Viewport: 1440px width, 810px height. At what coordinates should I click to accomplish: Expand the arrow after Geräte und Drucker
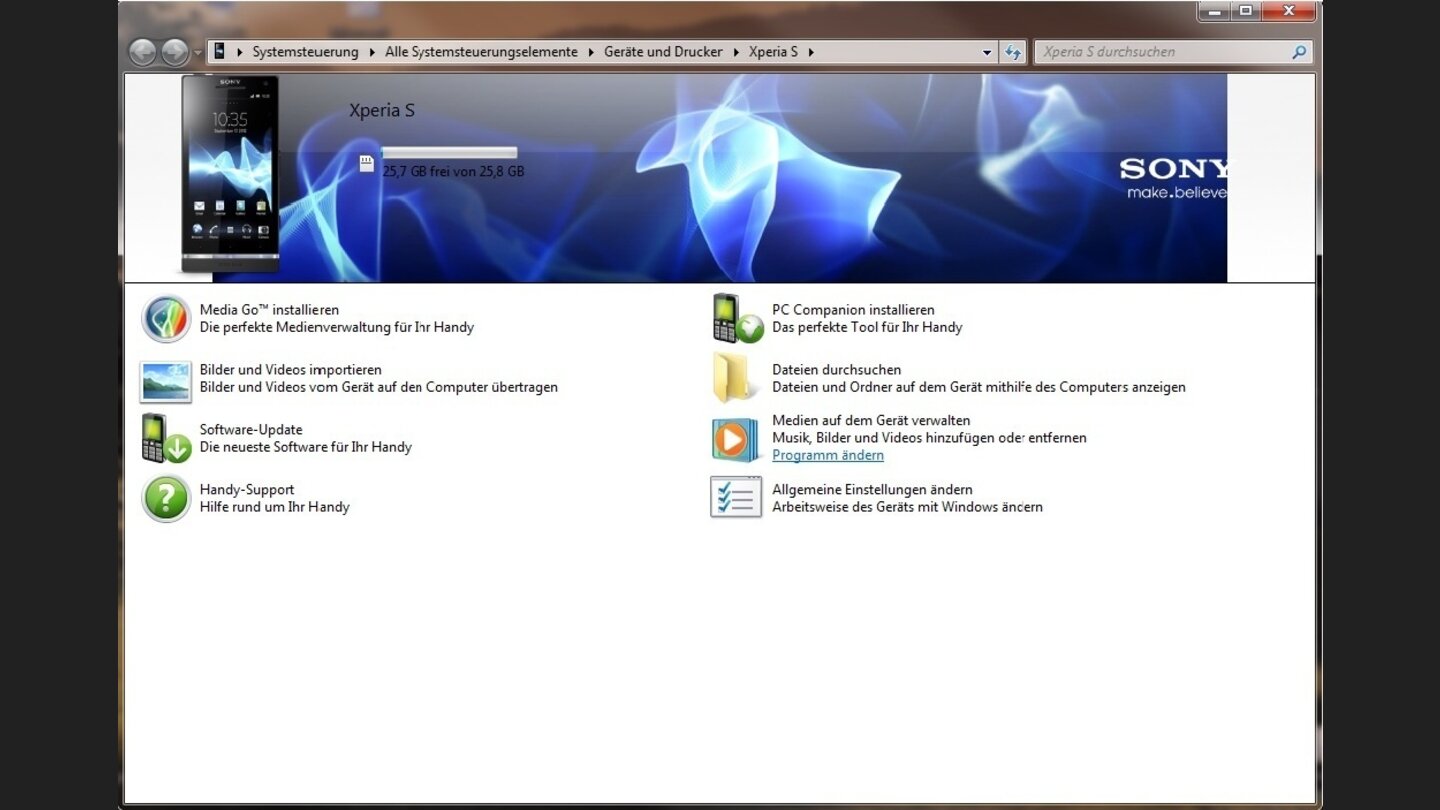coord(736,52)
